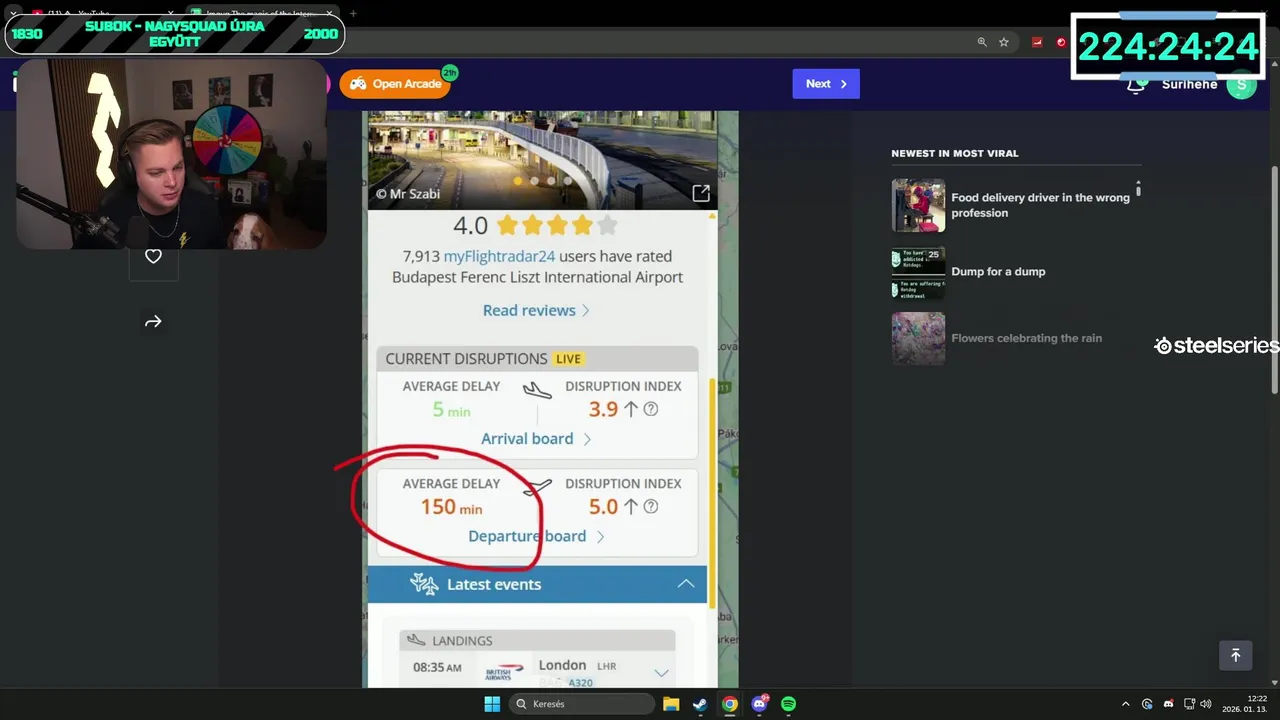Image resolution: width=1280 pixels, height=720 pixels.
Task: Open File Explorer from the taskbar
Action: point(671,704)
